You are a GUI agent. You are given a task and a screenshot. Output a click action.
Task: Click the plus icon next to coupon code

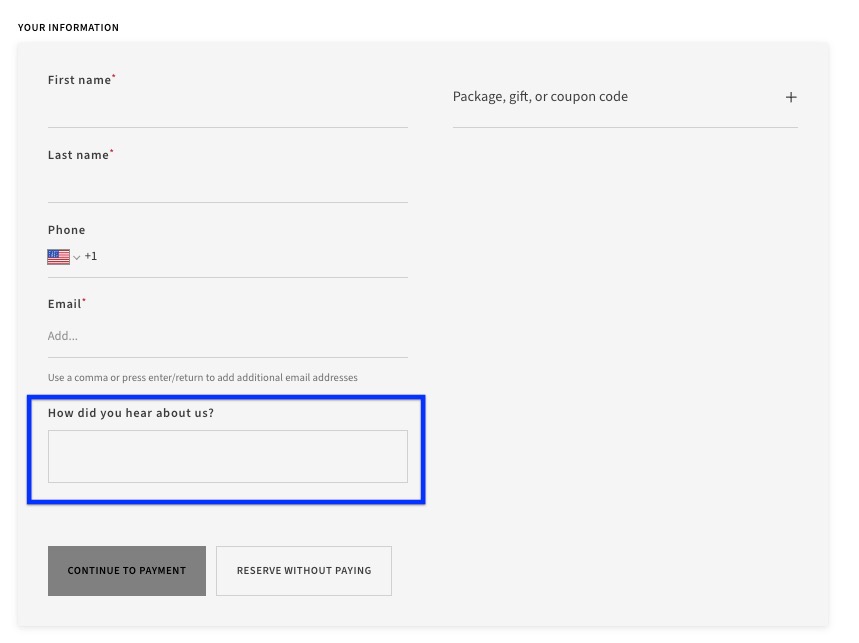[791, 97]
